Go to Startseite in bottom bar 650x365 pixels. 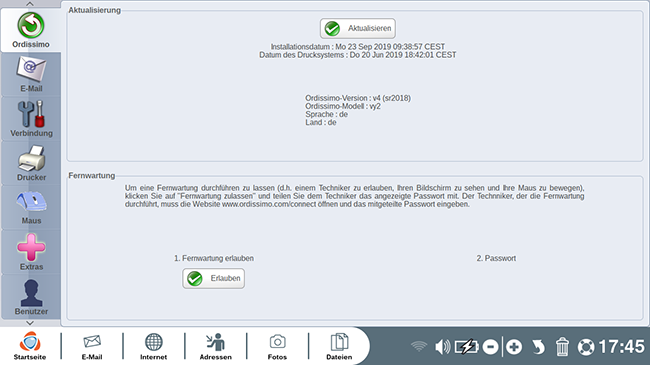30,346
